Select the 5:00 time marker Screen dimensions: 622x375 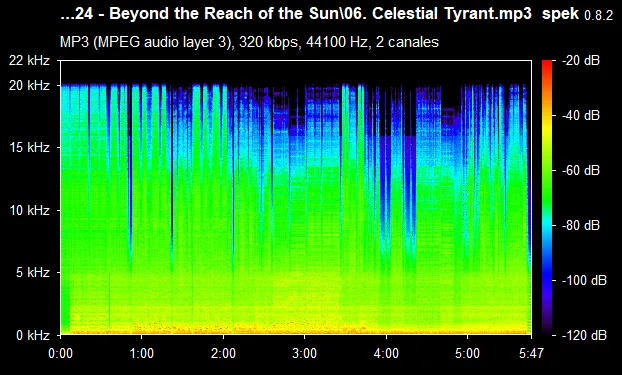click(467, 353)
